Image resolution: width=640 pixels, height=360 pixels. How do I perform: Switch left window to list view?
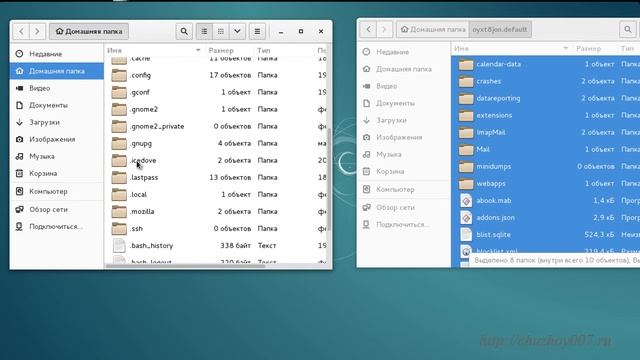coord(204,31)
